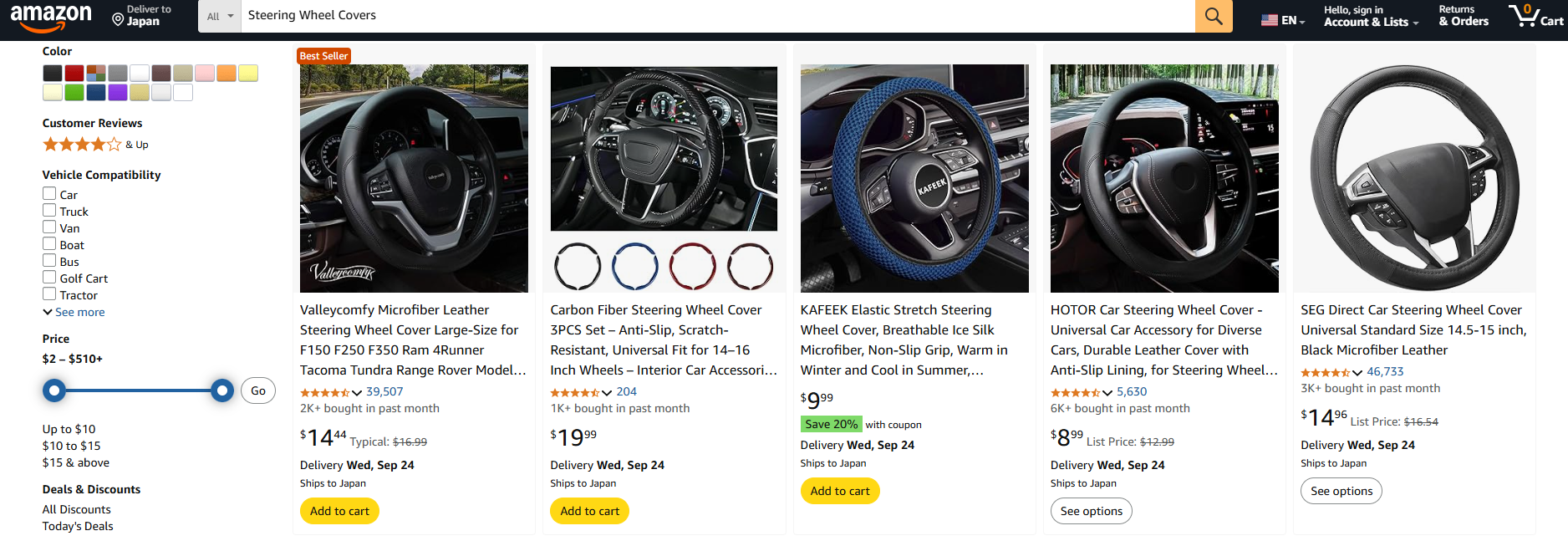1568x541 pixels.
Task: Click Today's Deals in the sidebar
Action: (x=77, y=525)
